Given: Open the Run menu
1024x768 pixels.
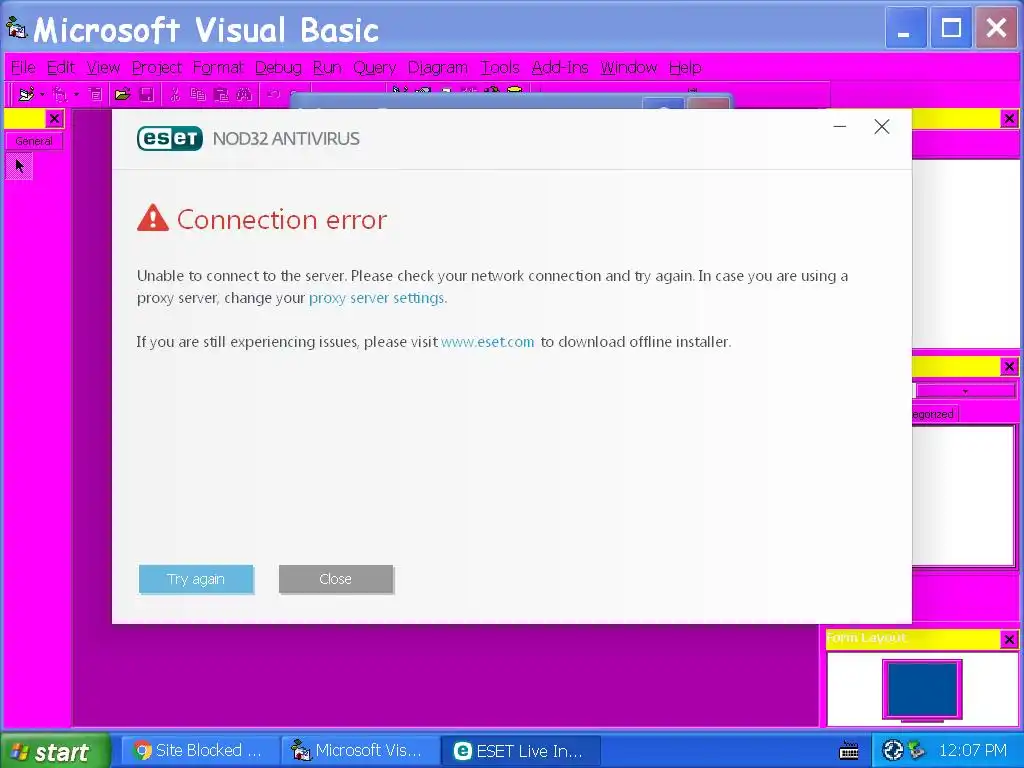Looking at the screenshot, I should pyautogui.click(x=327, y=67).
